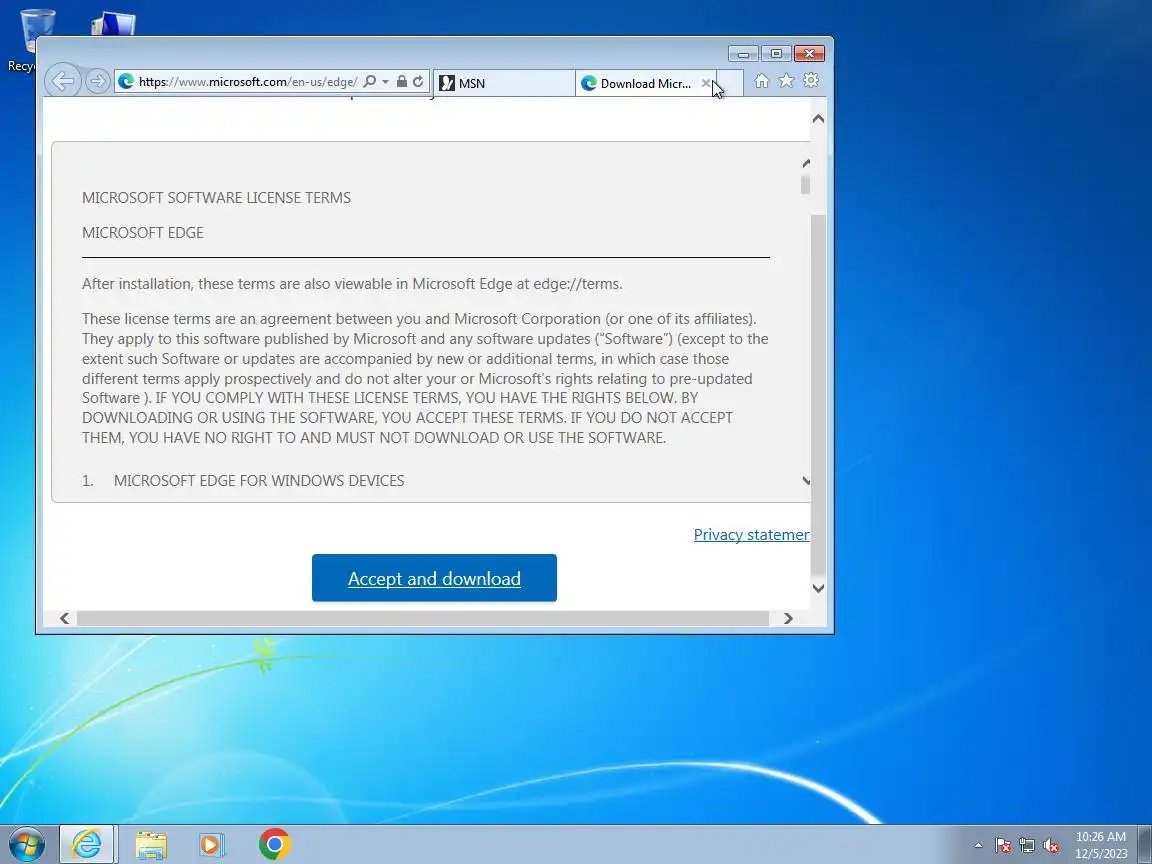Close the Download Microsoft Edge tab
Viewport: 1152px width, 864px height.
coord(705,83)
